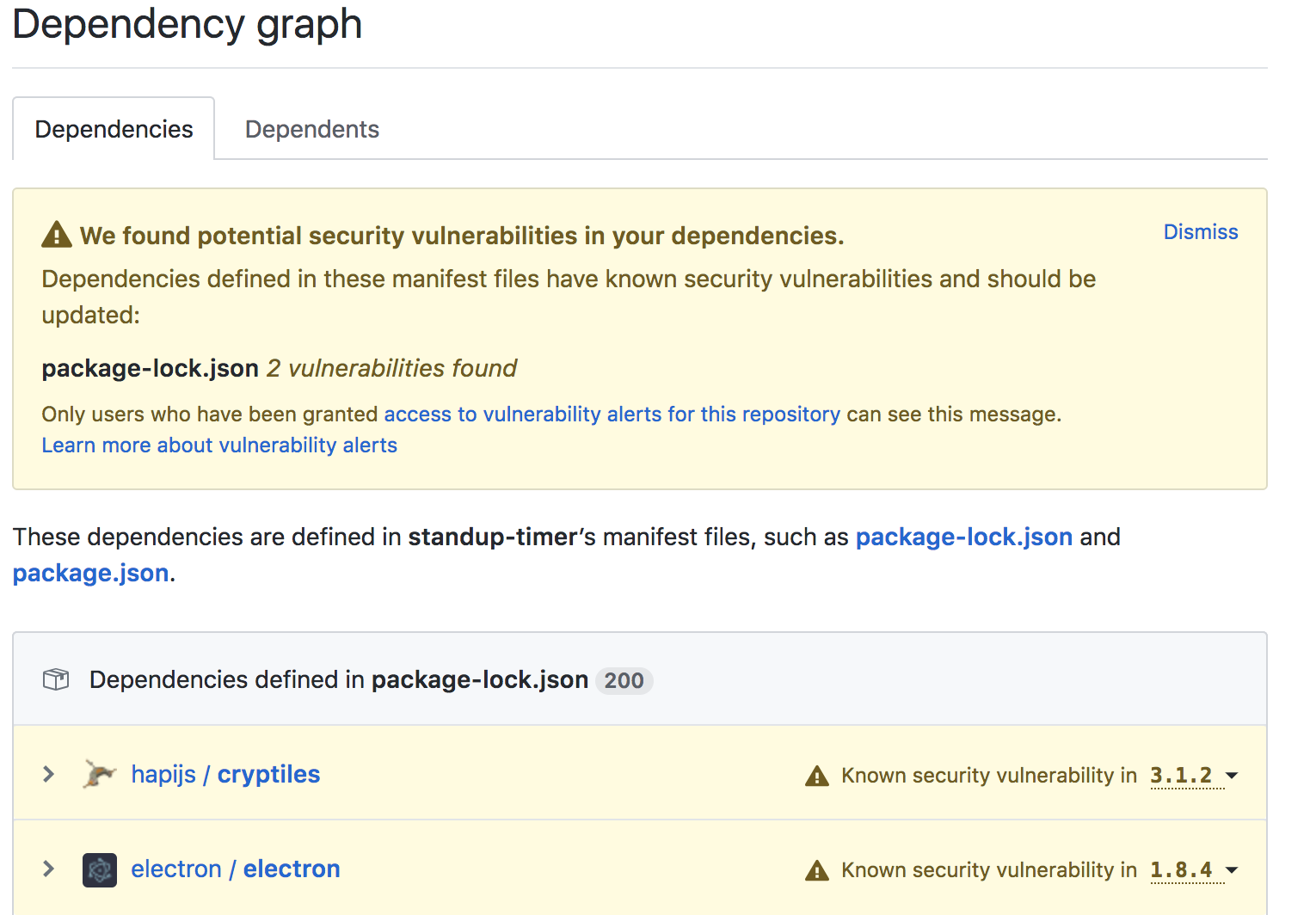The image size is (1316, 915).
Task: Click bold package-lock.json in the alert
Action: (150, 368)
